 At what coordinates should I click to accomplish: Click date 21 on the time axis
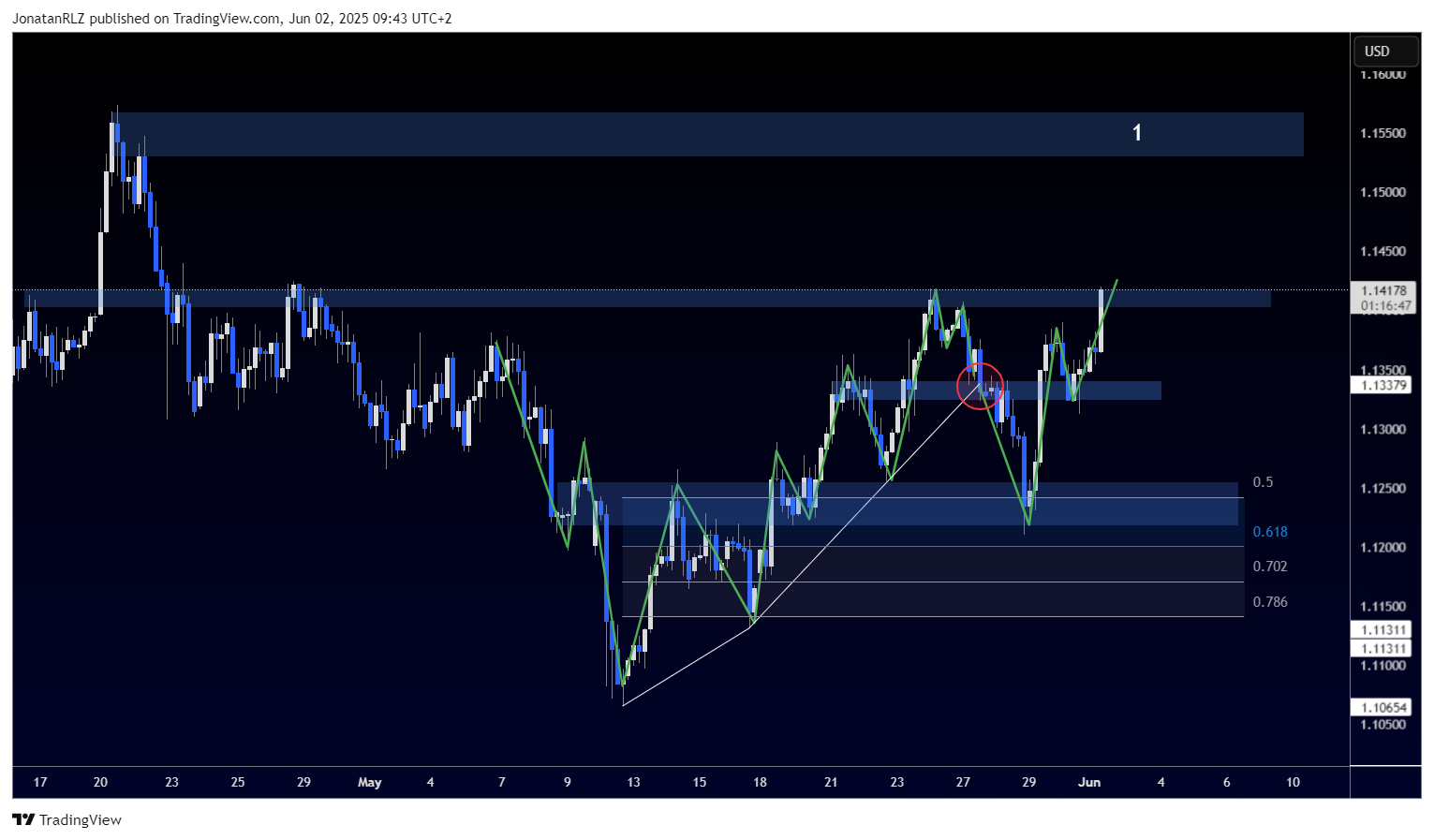pyautogui.click(x=831, y=782)
